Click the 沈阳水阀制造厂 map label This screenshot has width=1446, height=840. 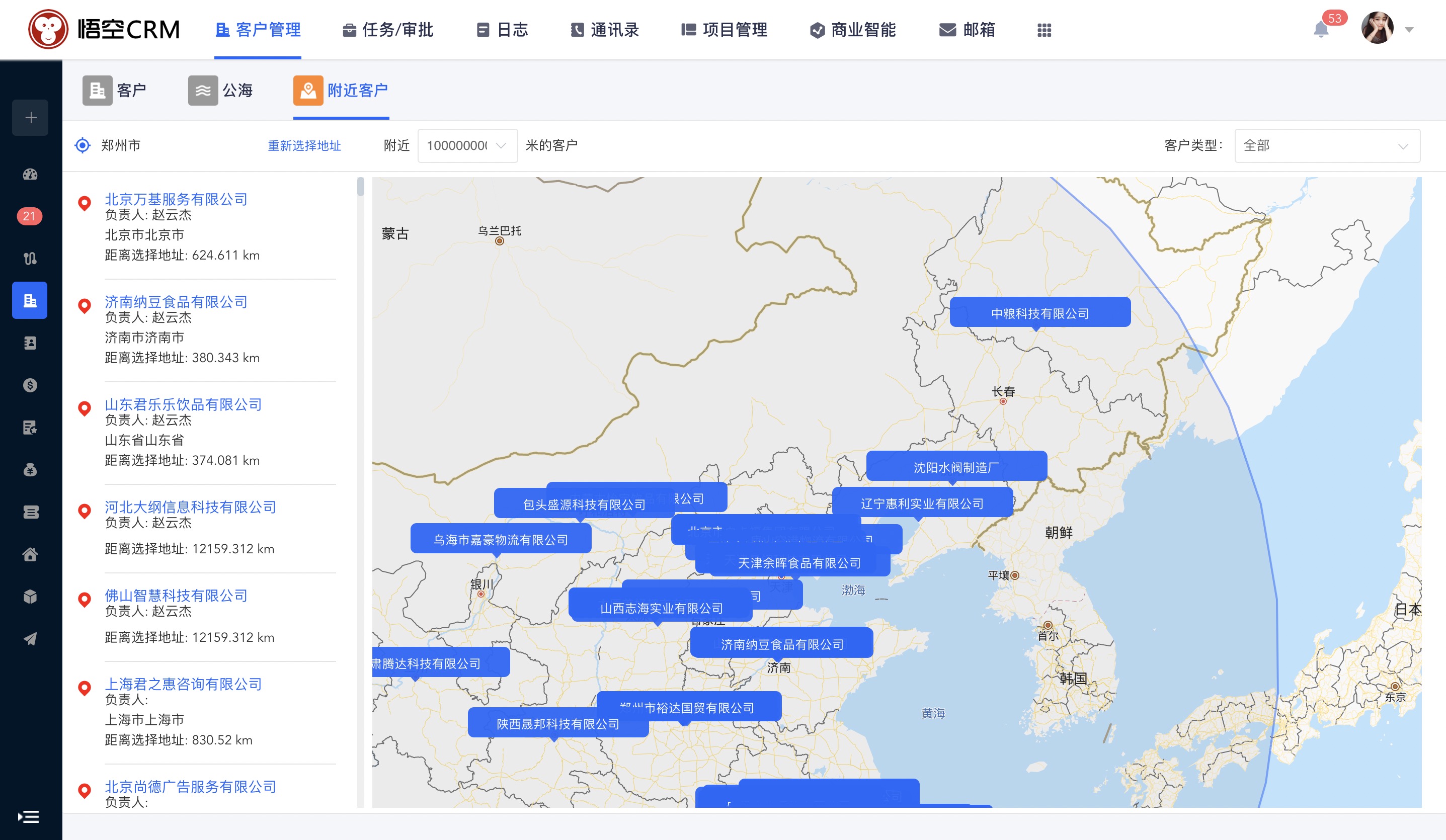point(955,467)
